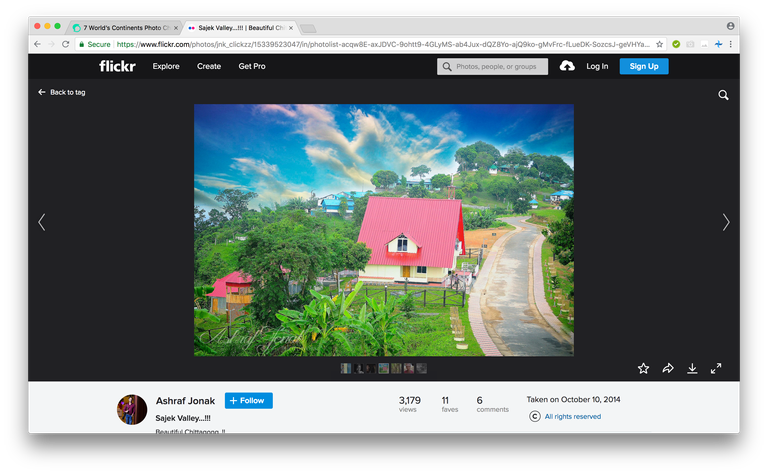Click Taken on October 10, 2014 text
The image size is (768, 474).
point(573,399)
